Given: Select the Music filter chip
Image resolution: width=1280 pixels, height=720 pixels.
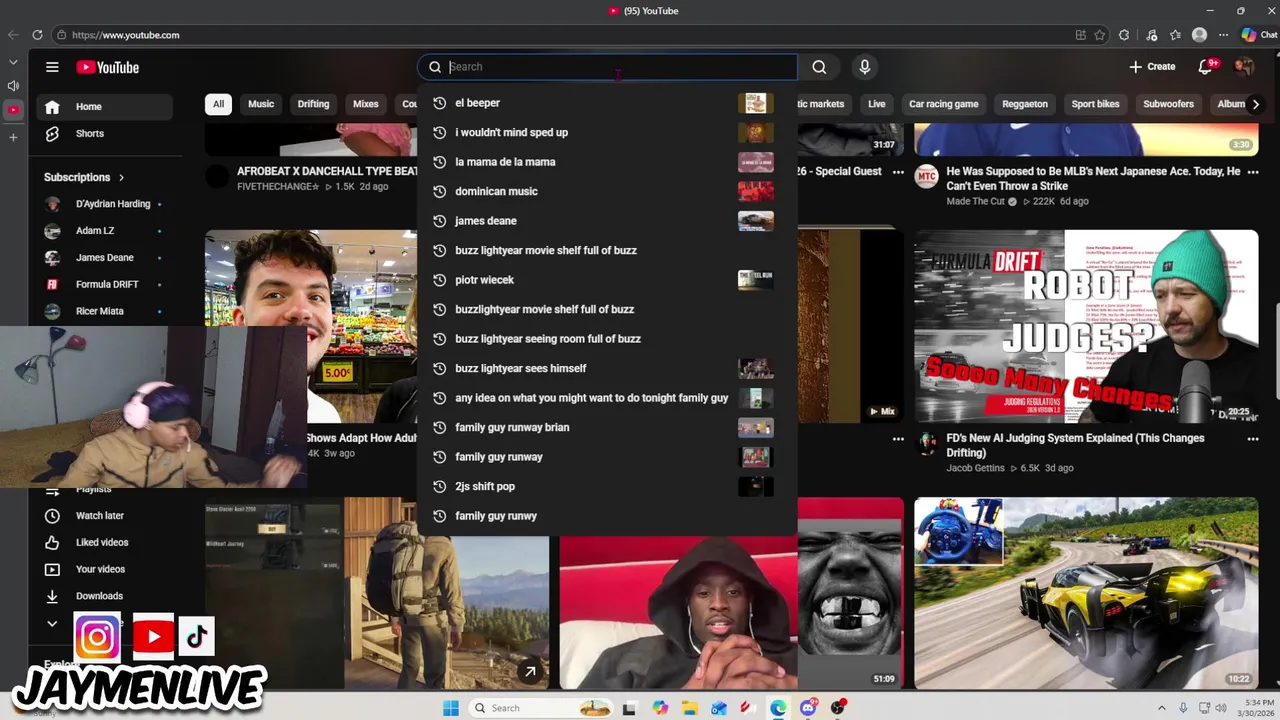Looking at the screenshot, I should pos(261,104).
